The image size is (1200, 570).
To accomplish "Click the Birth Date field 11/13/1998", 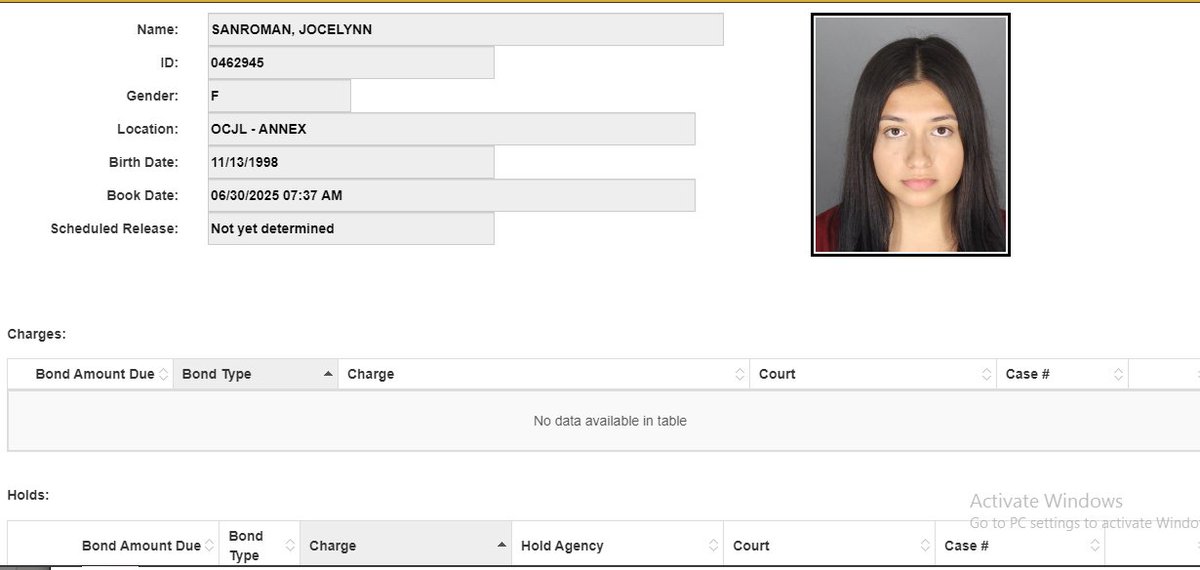I will [x=351, y=162].
